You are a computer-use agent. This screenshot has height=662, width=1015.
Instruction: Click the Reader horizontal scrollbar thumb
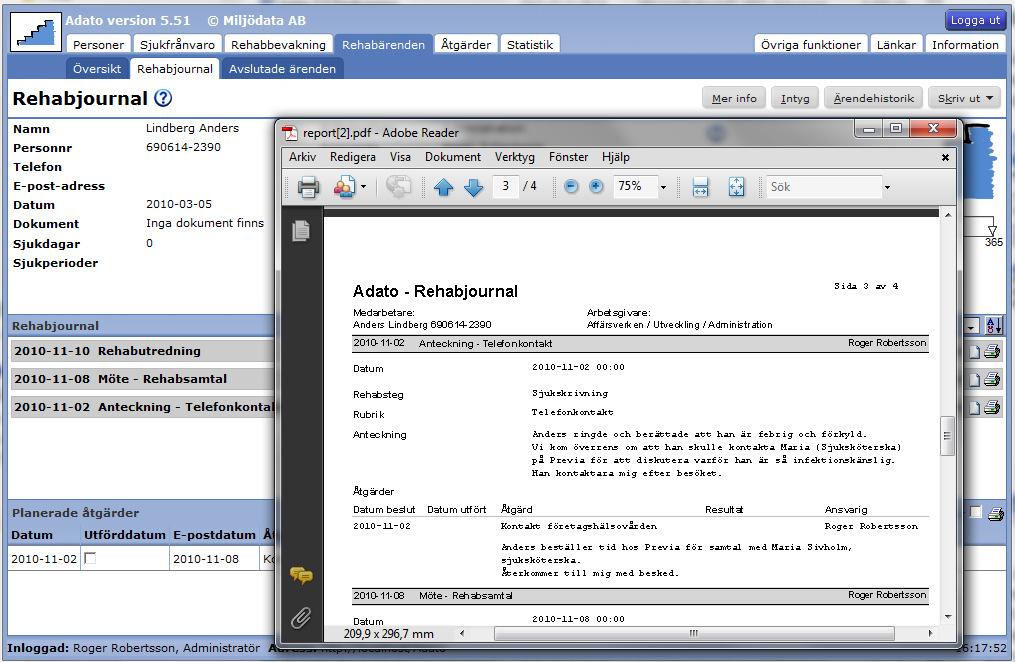click(x=694, y=634)
